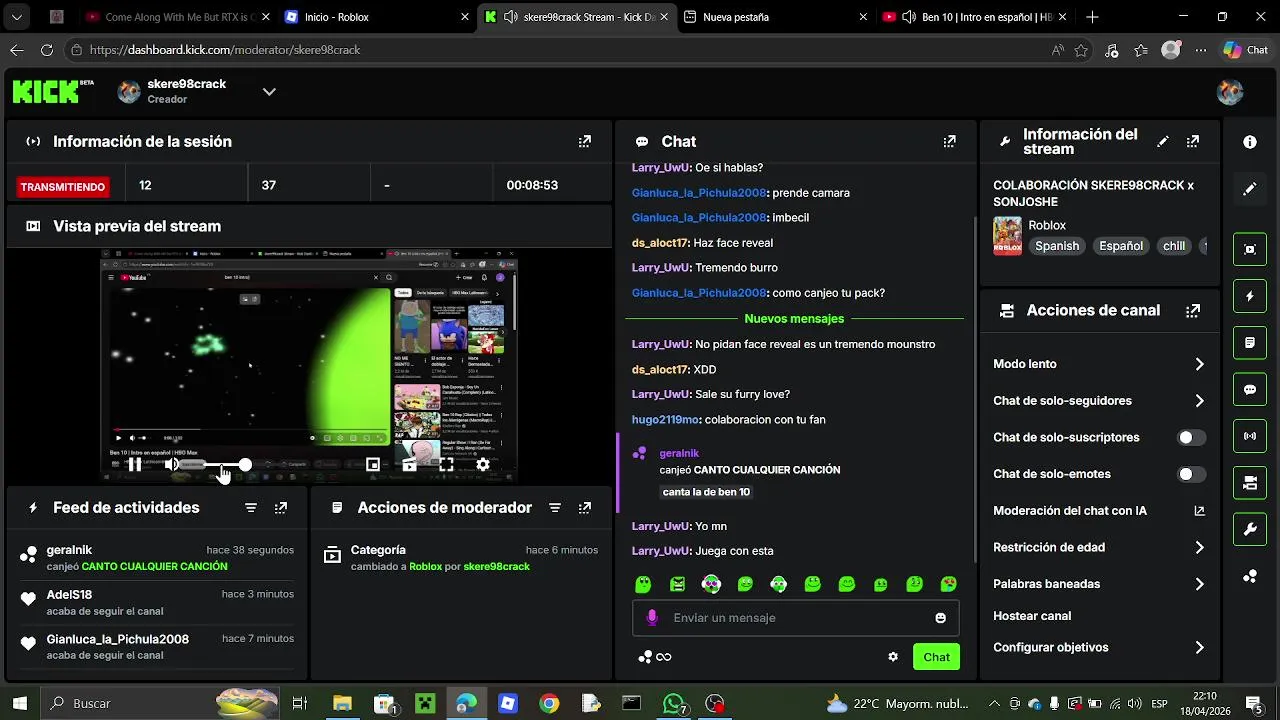The width and height of the screenshot is (1280, 720).
Task: Open a new browser tab
Action: 1092,17
